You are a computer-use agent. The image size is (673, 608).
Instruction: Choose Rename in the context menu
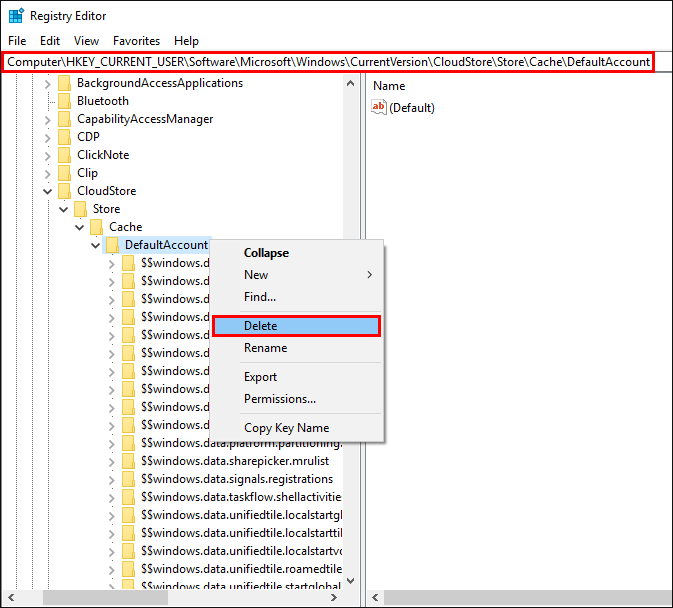pos(265,348)
